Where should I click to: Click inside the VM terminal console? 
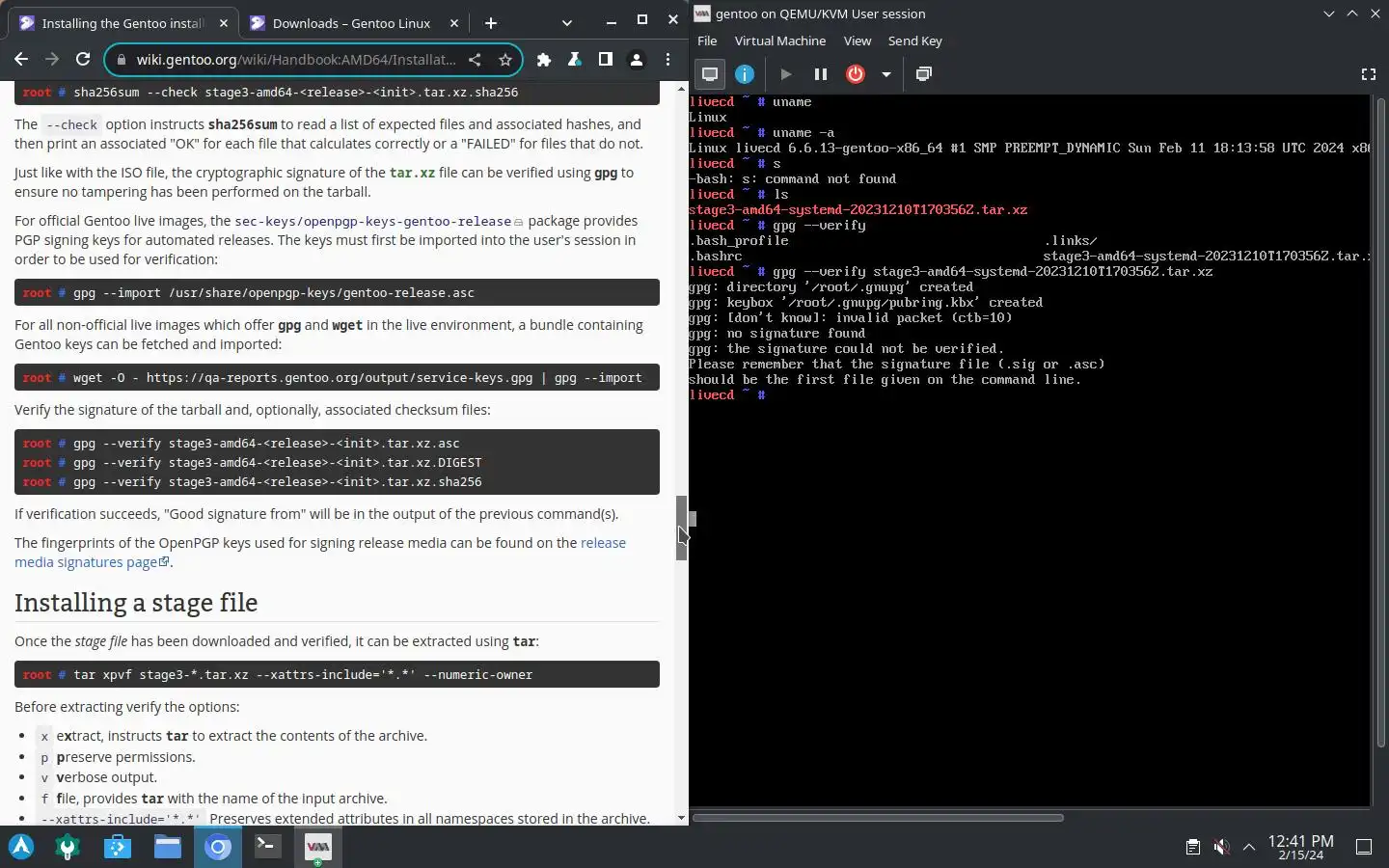[1029, 449]
